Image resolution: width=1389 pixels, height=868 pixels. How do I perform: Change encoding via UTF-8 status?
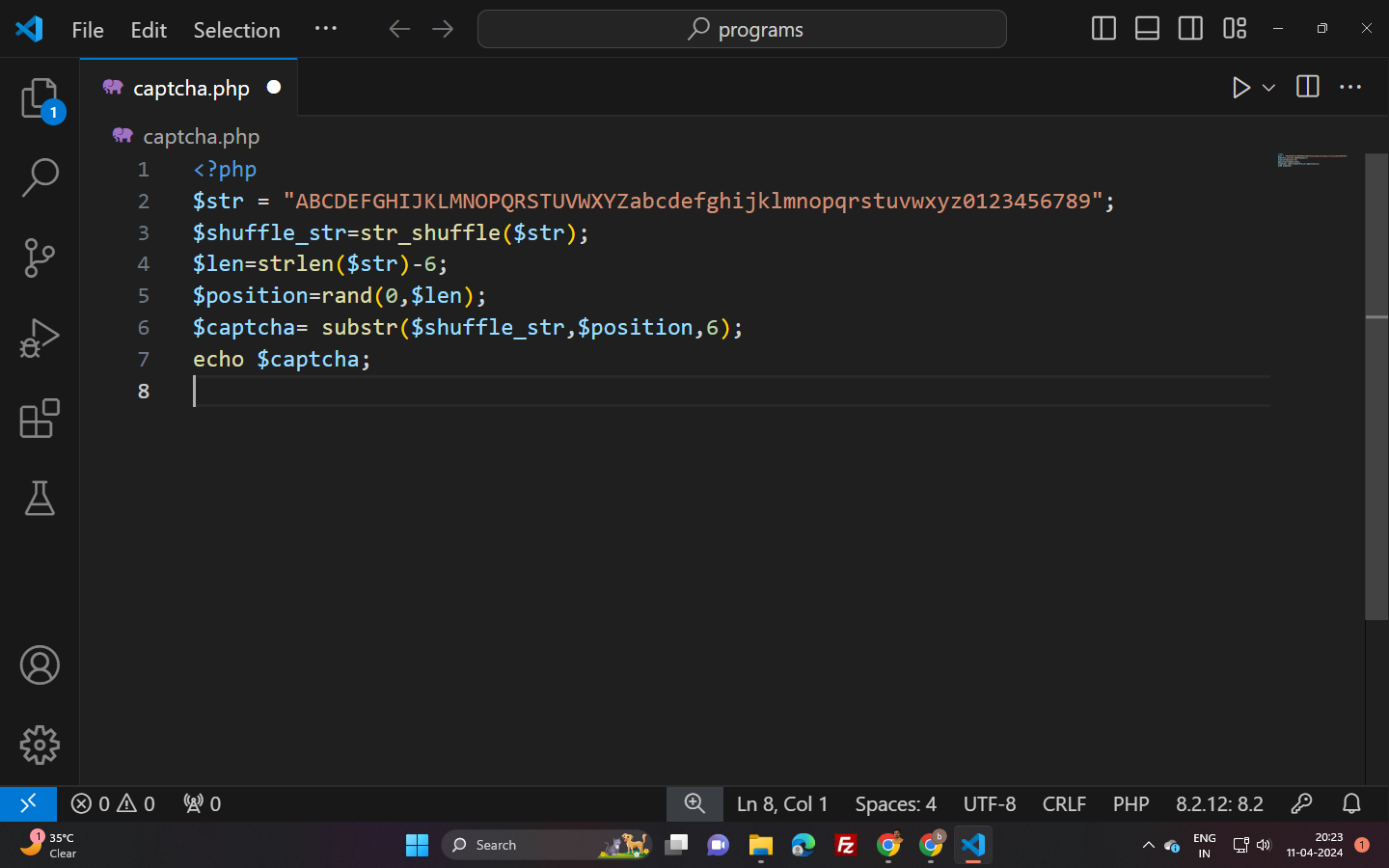pyautogui.click(x=990, y=803)
